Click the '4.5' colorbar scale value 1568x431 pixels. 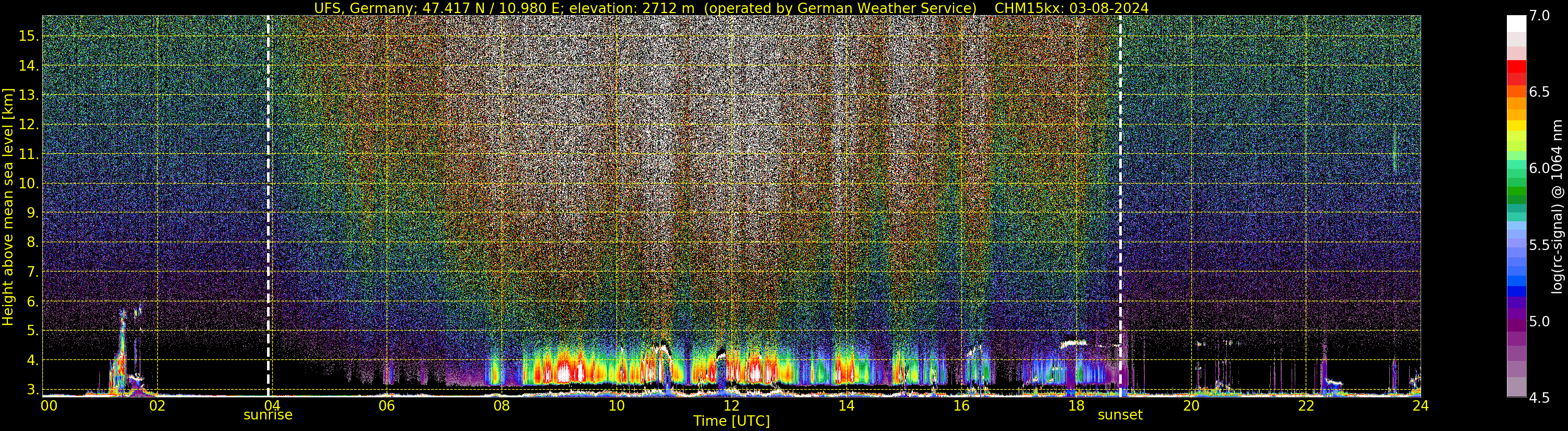(1540, 398)
